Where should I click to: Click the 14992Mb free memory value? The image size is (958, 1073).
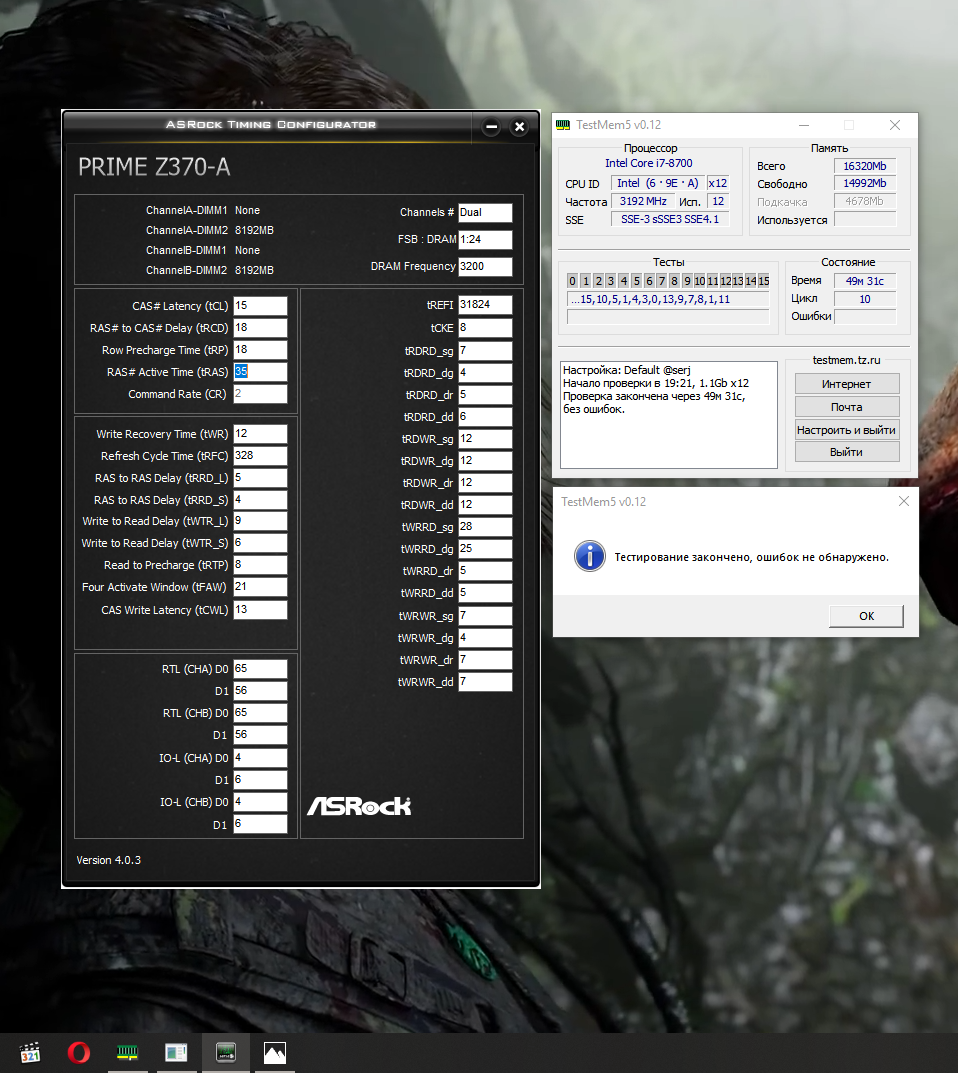tap(865, 183)
